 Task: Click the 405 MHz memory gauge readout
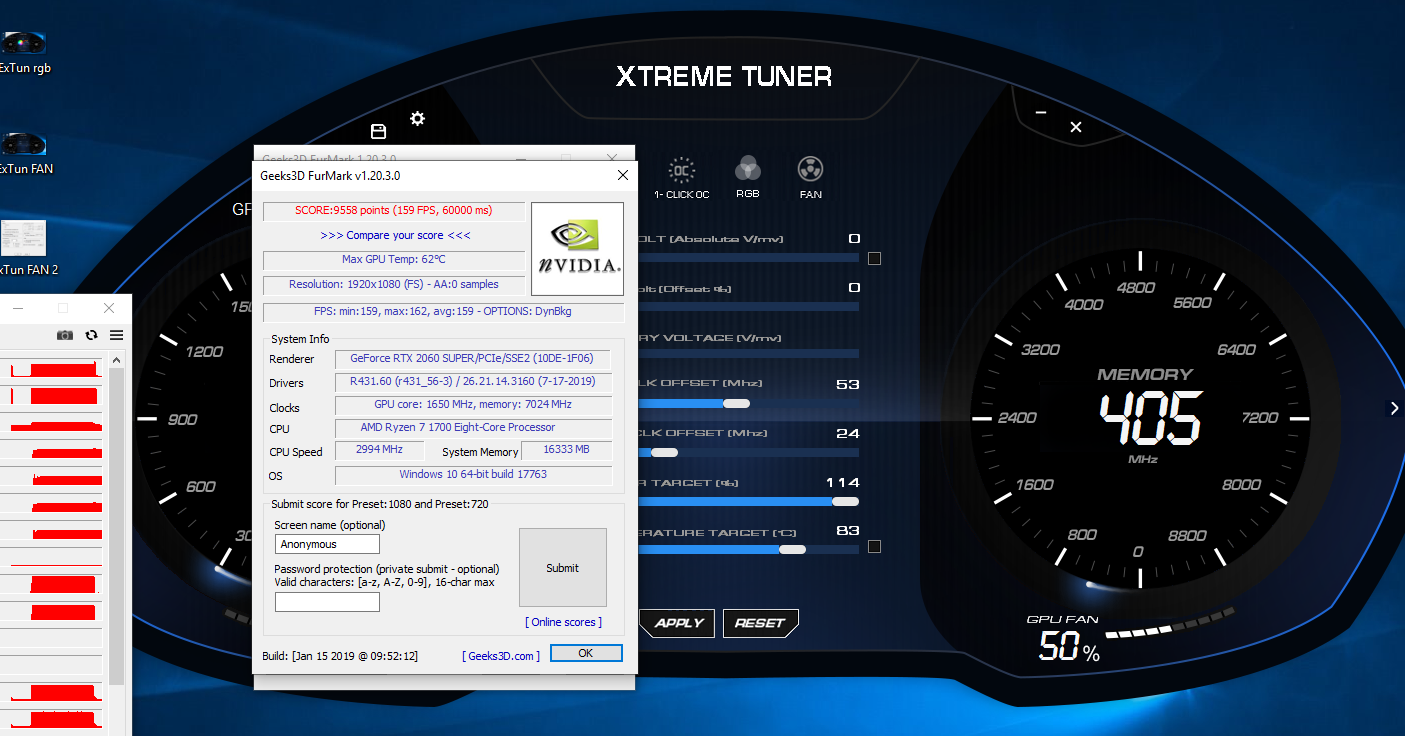(x=1150, y=418)
